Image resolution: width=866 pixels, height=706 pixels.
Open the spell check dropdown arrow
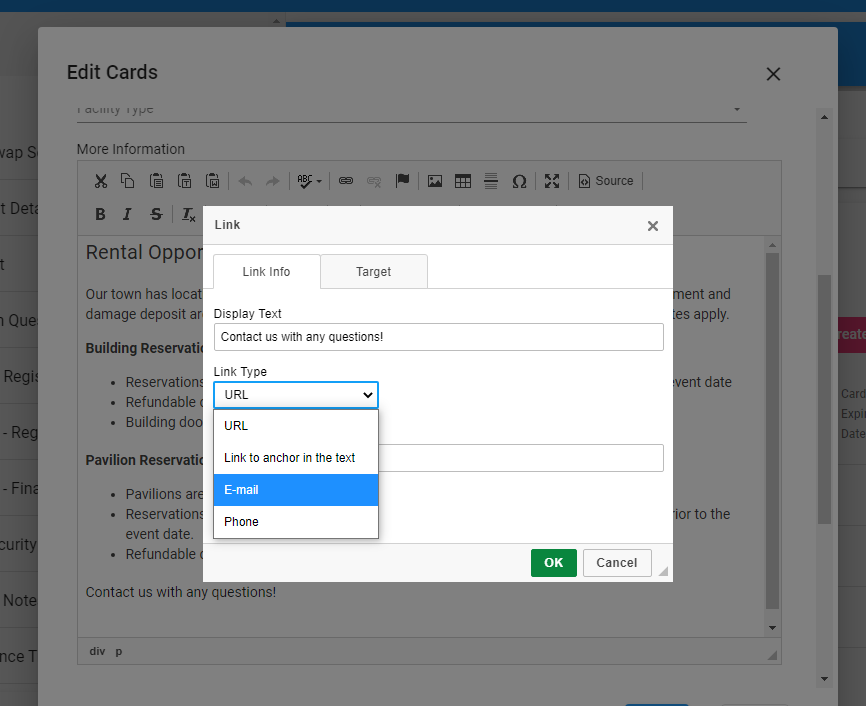[x=319, y=182]
